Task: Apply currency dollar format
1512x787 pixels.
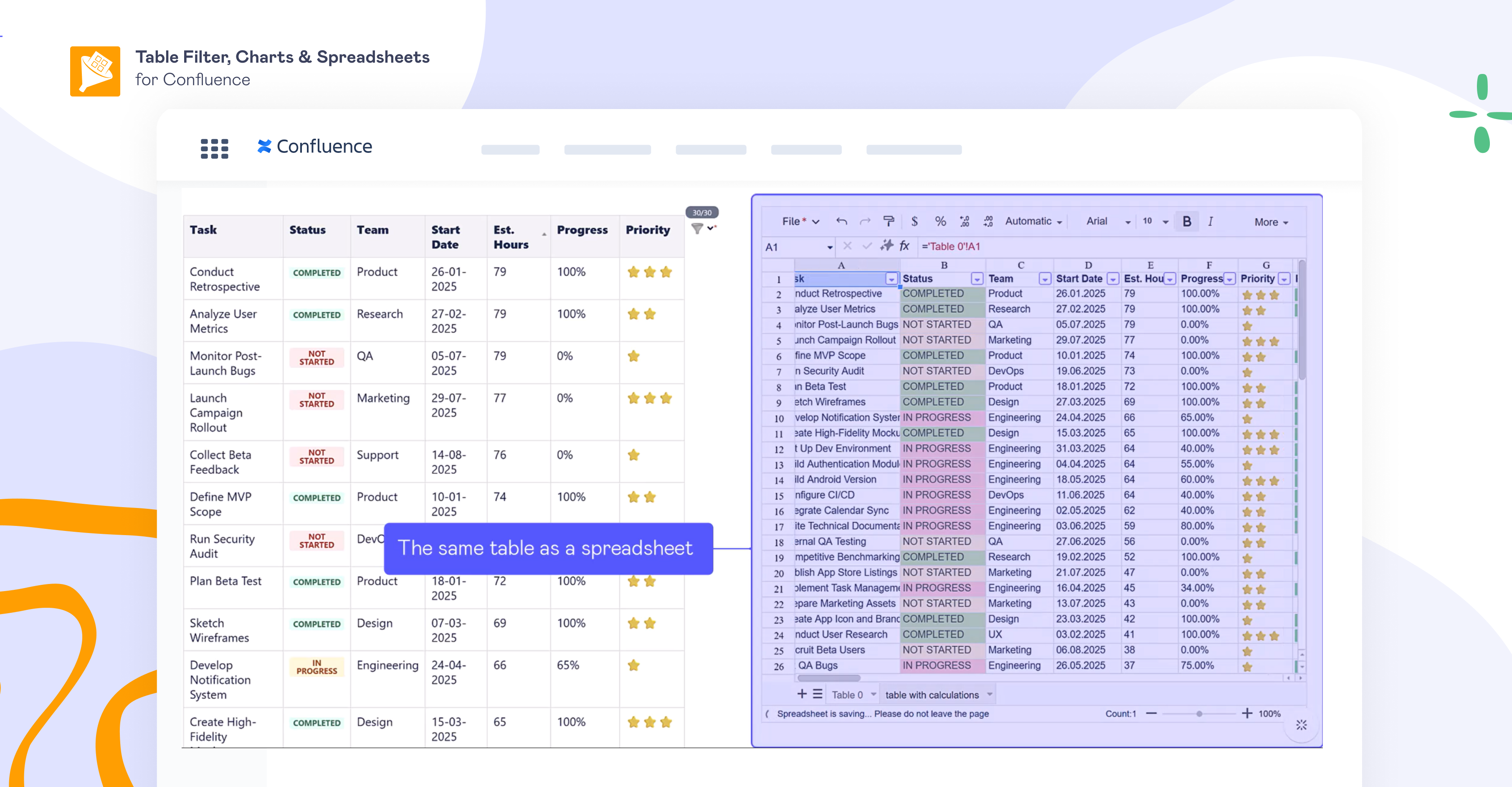Action: pos(914,221)
